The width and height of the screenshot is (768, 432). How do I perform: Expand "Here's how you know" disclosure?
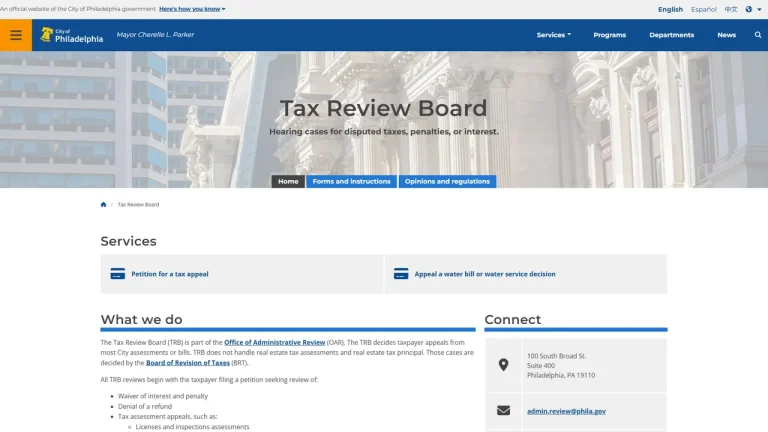[192, 9]
